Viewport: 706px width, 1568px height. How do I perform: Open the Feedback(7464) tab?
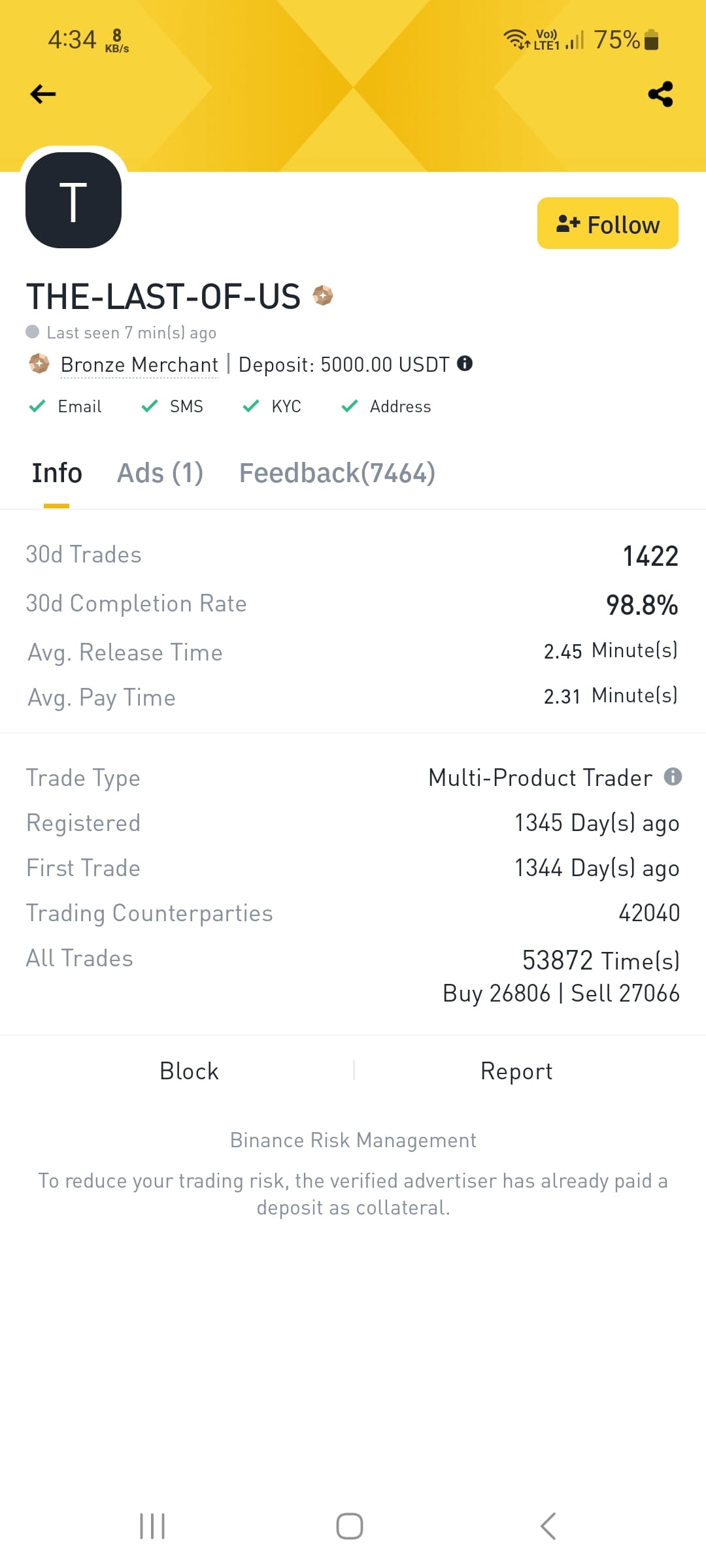337,473
